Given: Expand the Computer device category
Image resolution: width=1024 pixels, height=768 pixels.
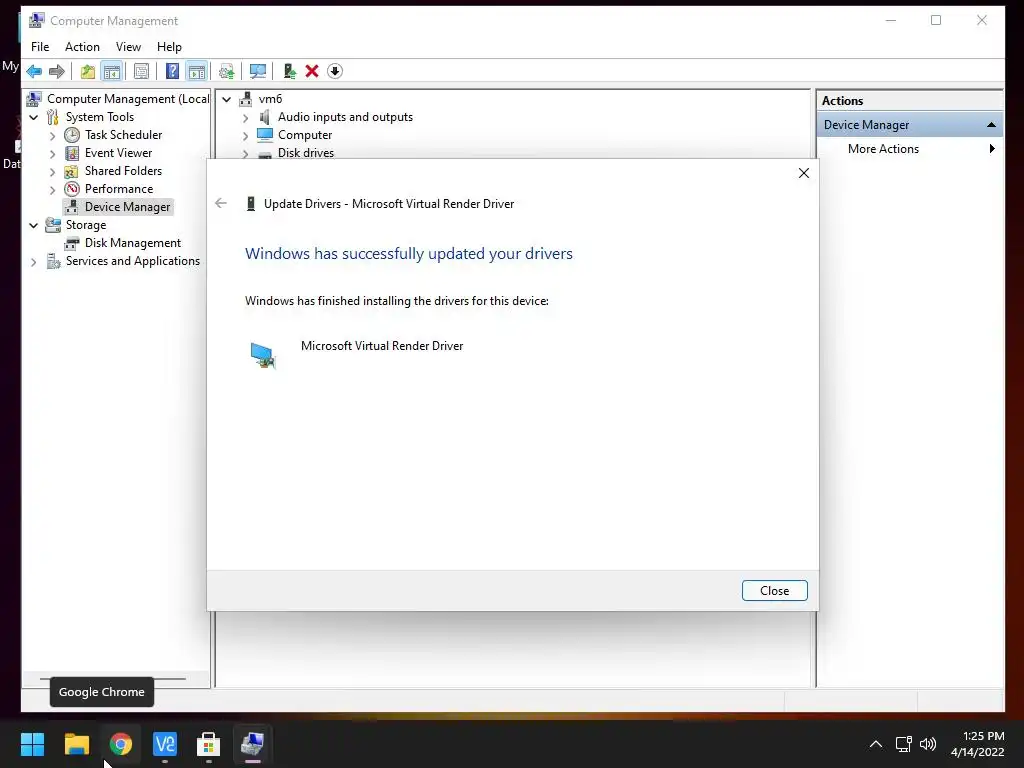Looking at the screenshot, I should click(x=246, y=135).
